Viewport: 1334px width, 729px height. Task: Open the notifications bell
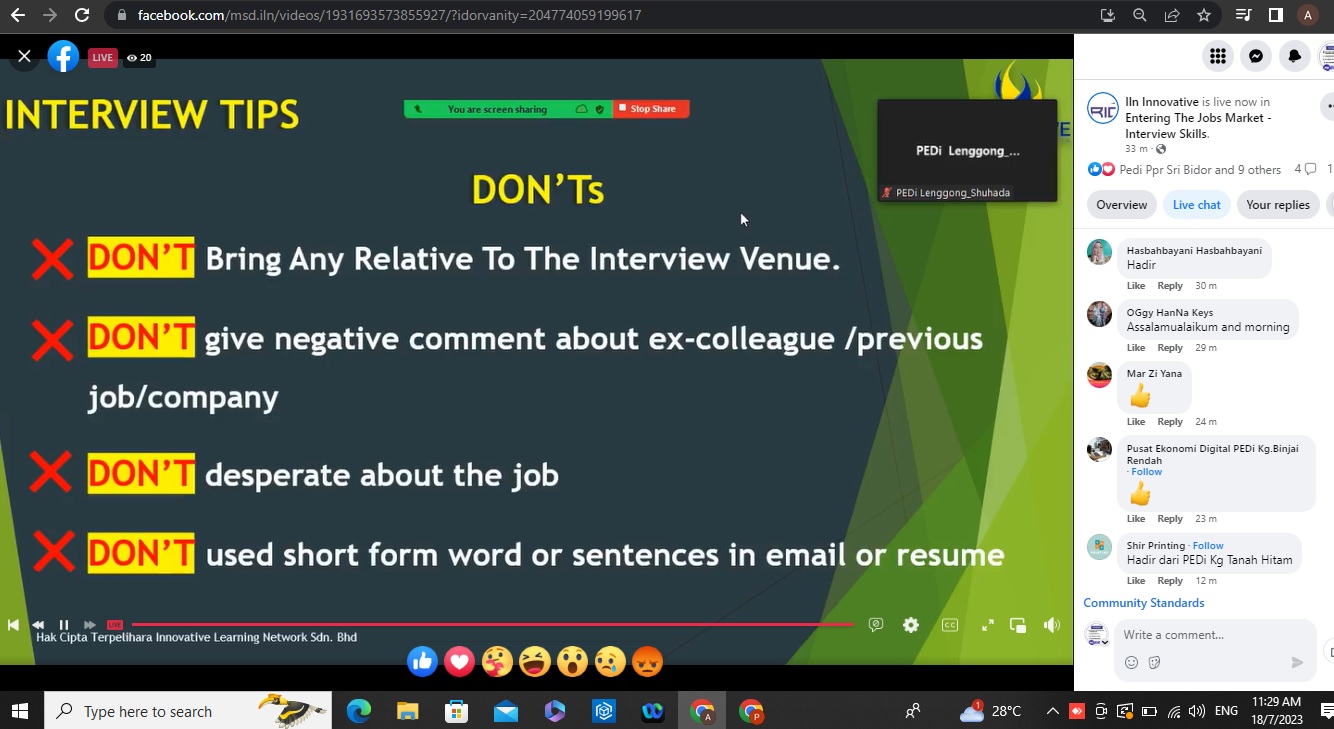point(1294,57)
